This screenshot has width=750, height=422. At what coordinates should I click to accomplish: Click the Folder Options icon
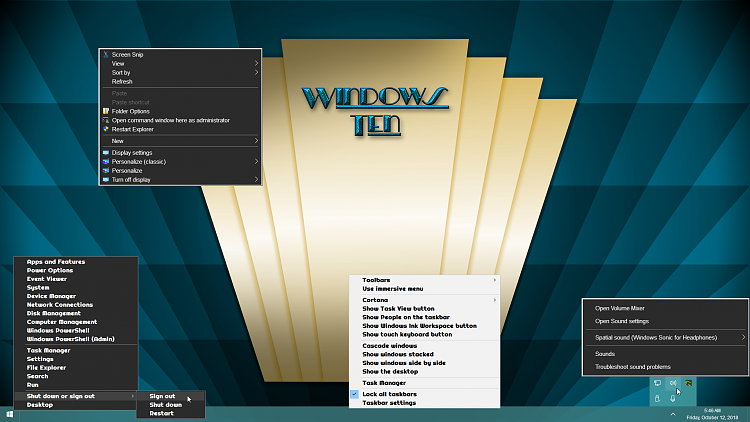point(106,111)
